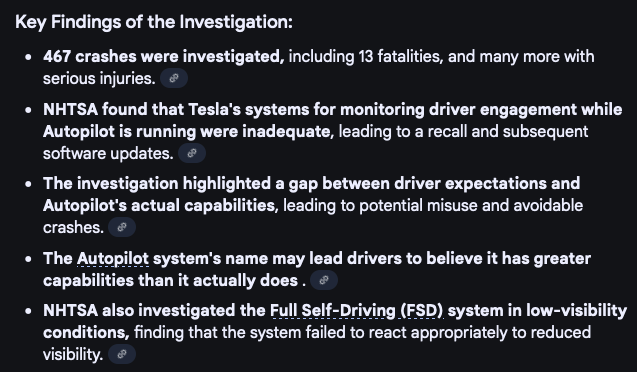Click bold text "NHTSA also investigated the"
The height and width of the screenshot is (372, 637).
click(x=154, y=311)
